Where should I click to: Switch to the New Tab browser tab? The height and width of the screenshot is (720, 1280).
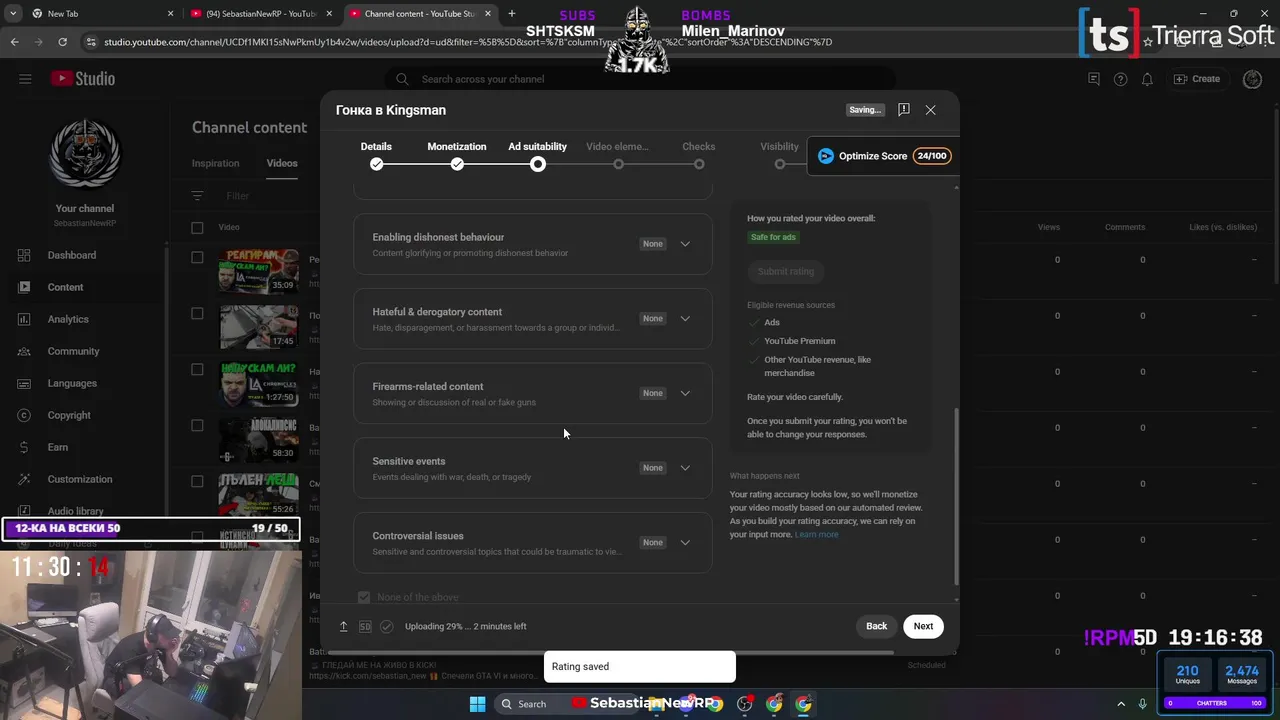[95, 14]
